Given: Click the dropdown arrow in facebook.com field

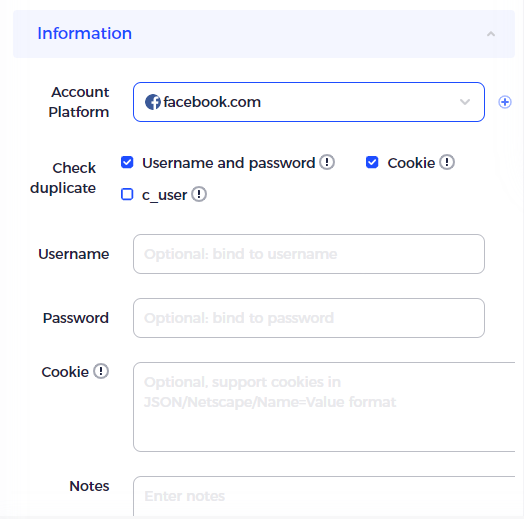Looking at the screenshot, I should (465, 102).
